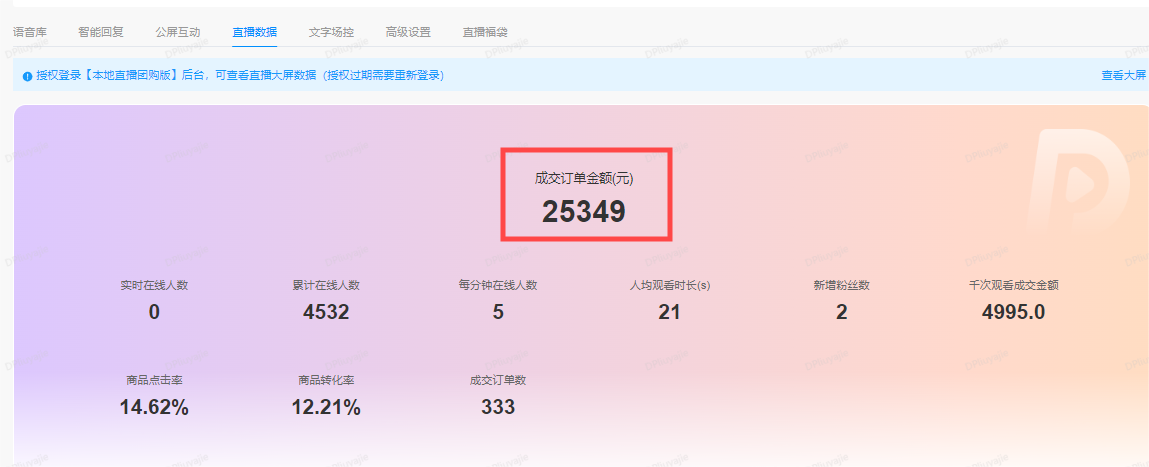The width and height of the screenshot is (1149, 467).
Task: Click the 查看大屏 link
Action: coord(1123,75)
